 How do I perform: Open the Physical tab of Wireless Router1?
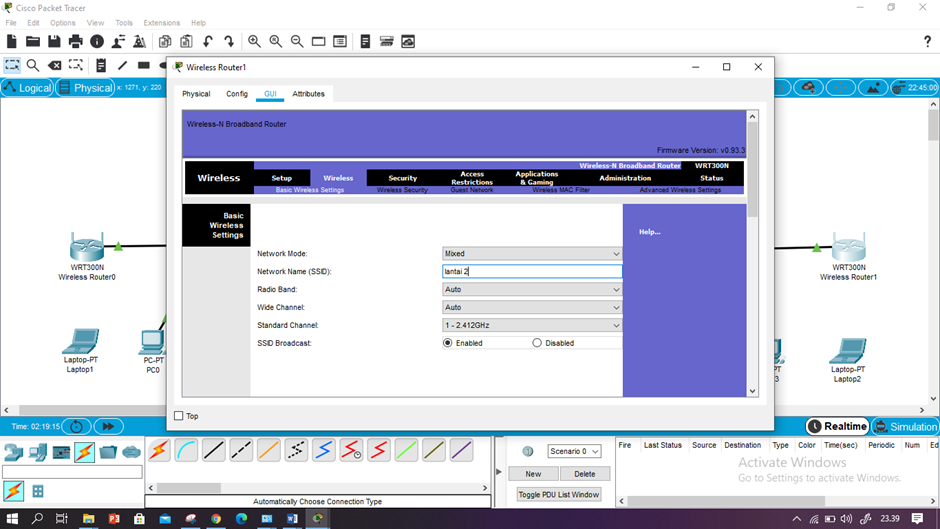coord(196,94)
